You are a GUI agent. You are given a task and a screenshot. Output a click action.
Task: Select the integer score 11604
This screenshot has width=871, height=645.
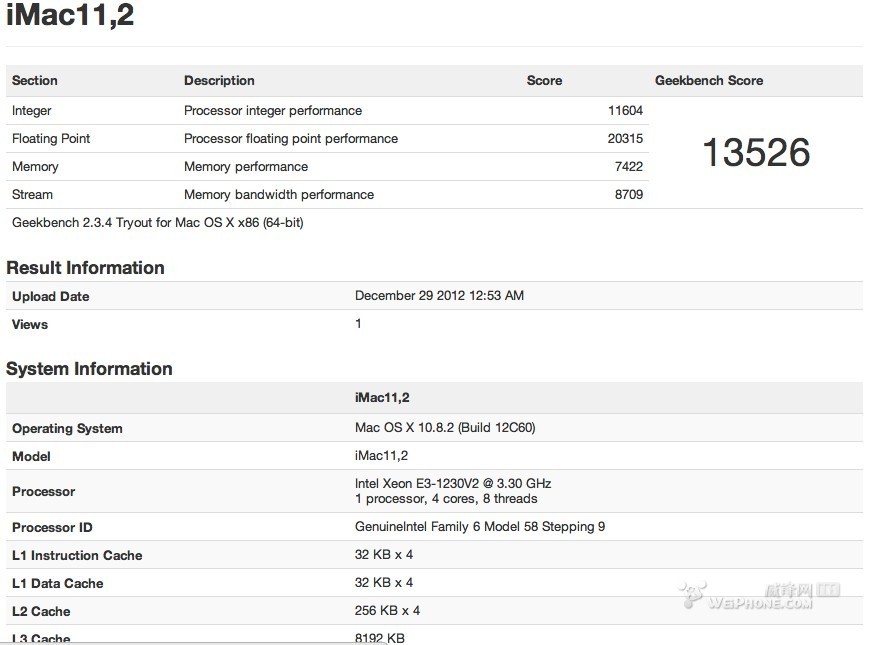point(625,111)
